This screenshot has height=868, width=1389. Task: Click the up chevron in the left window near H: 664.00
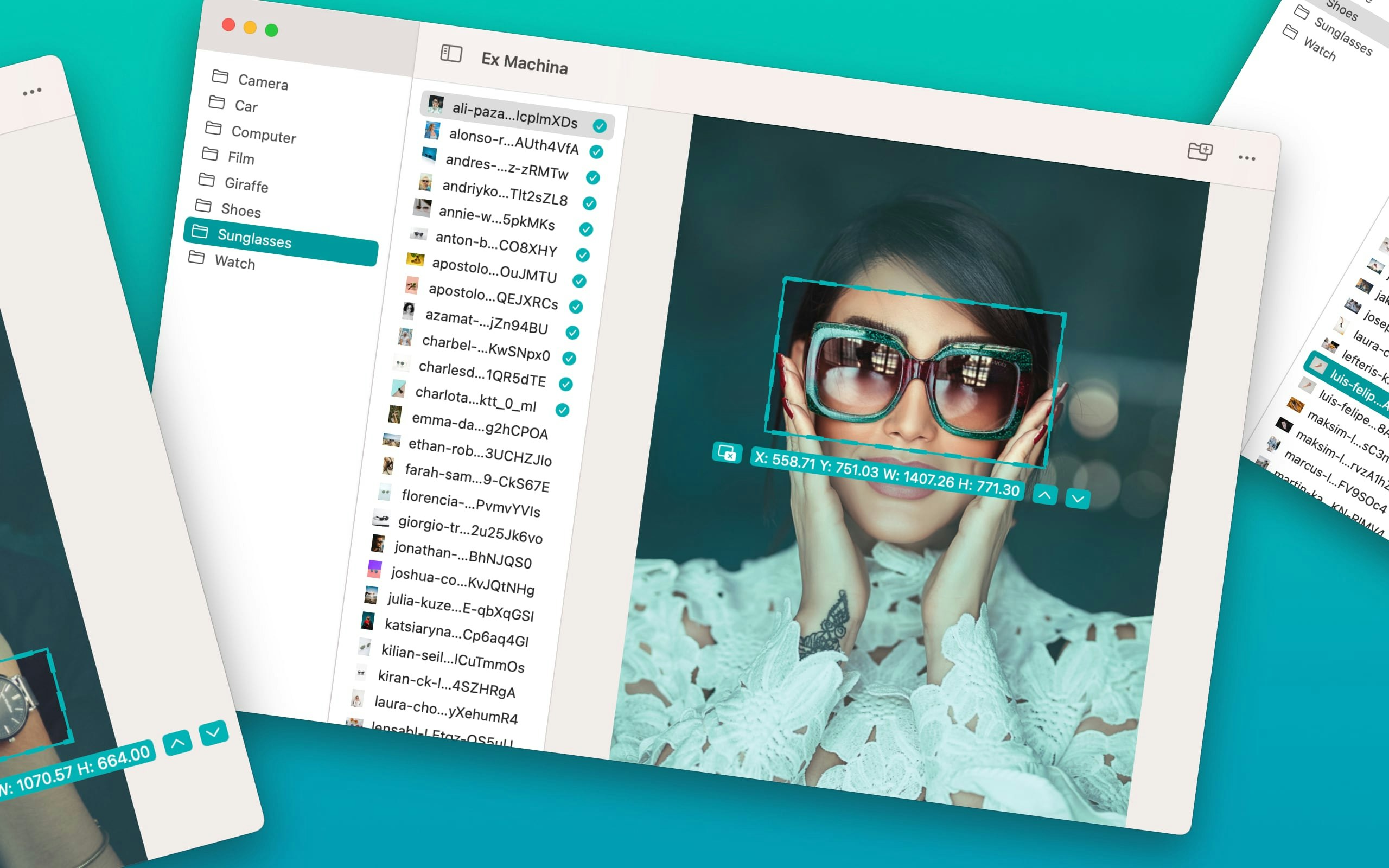coord(177,743)
